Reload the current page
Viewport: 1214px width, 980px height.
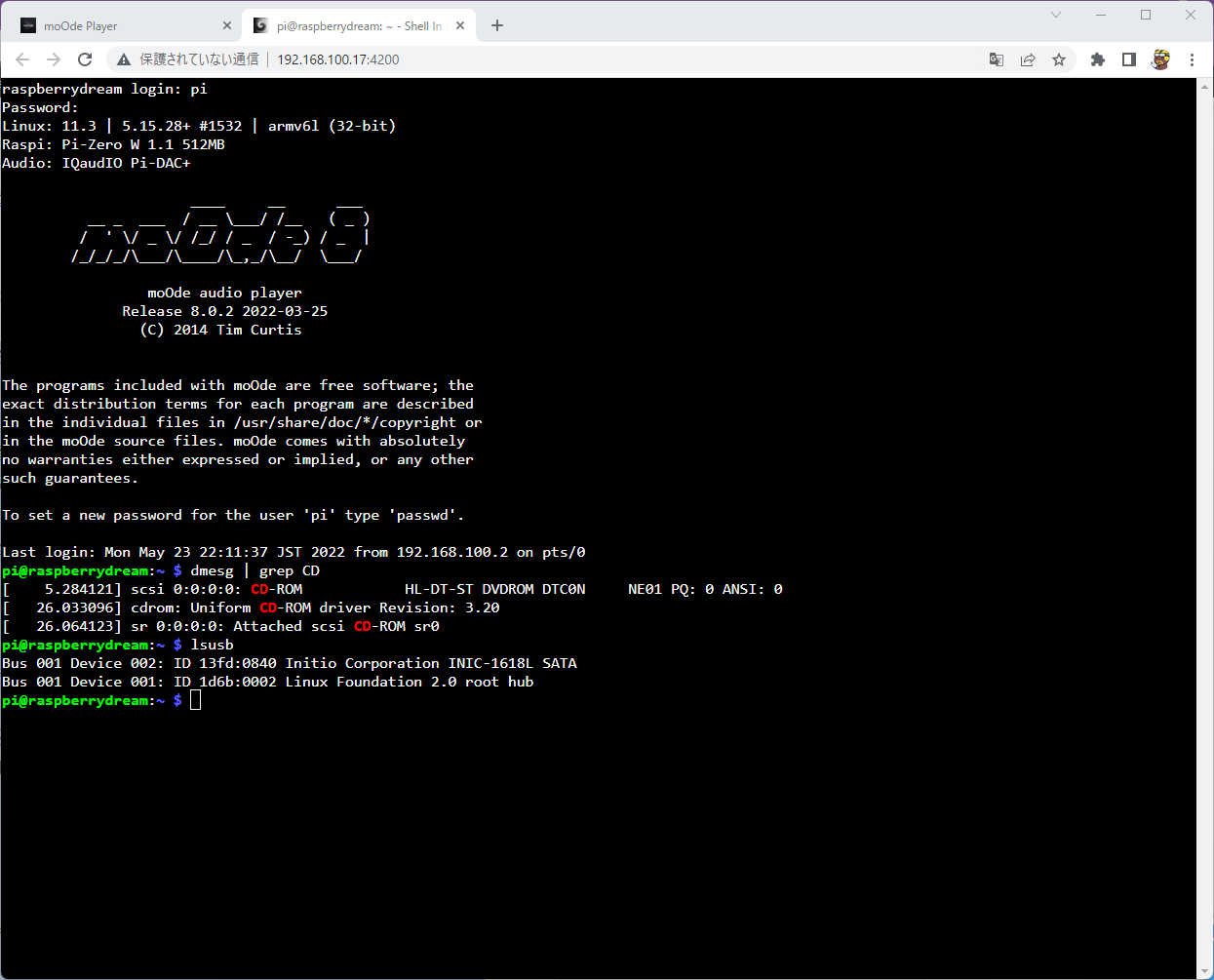(x=85, y=59)
